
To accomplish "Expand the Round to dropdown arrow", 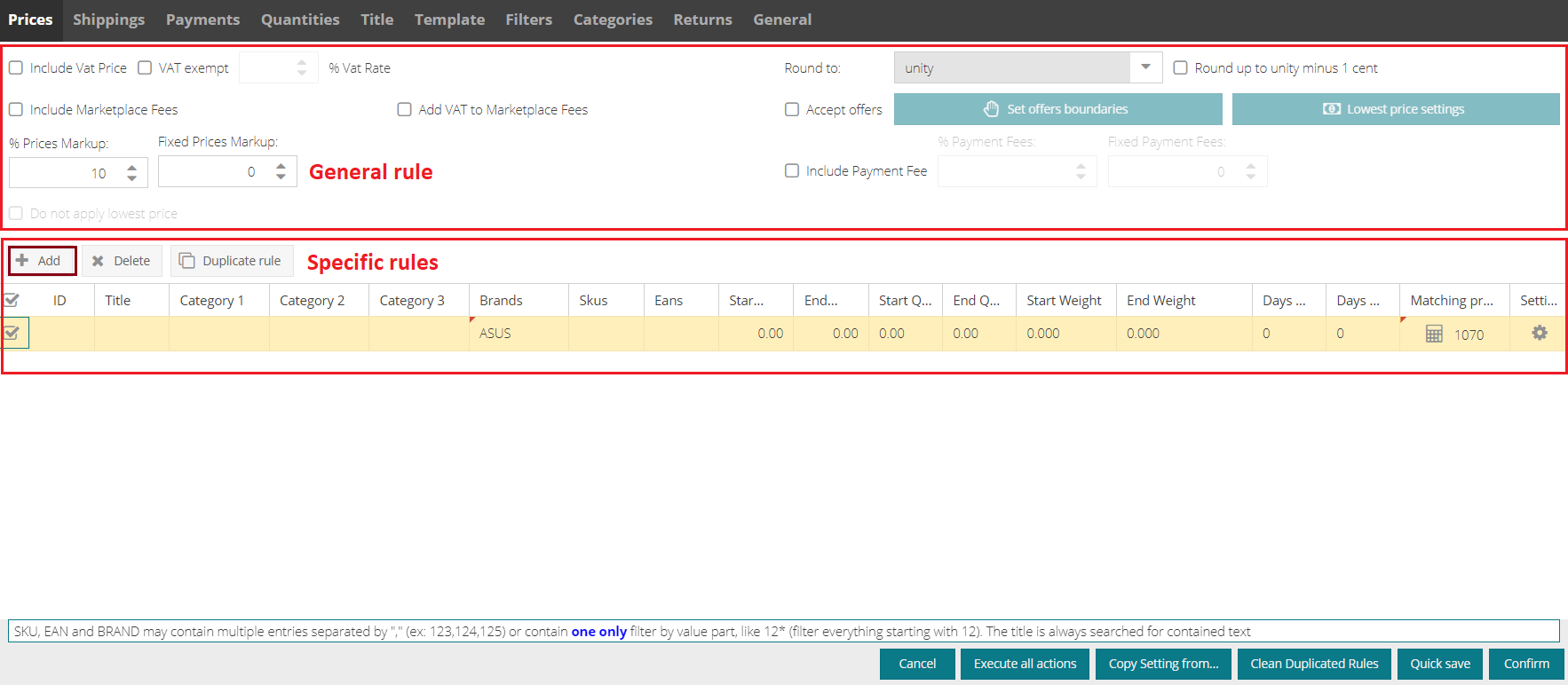I will pyautogui.click(x=1145, y=67).
